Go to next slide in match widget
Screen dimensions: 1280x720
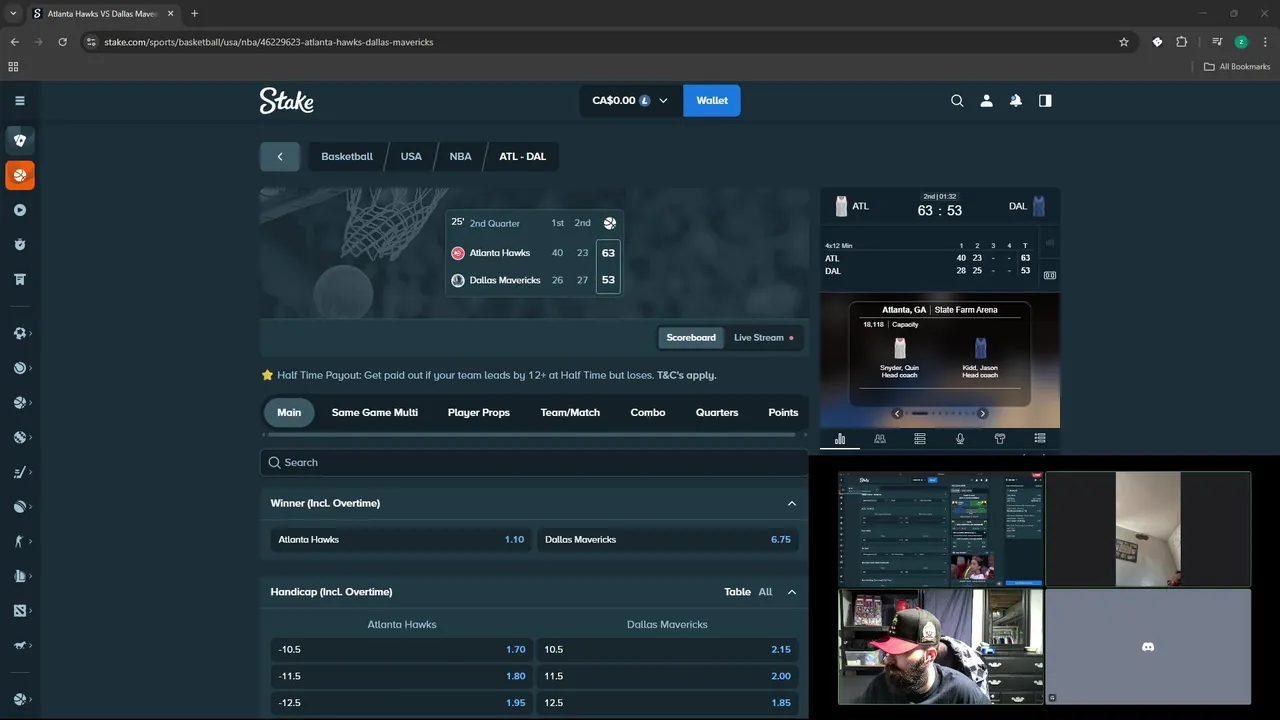982,413
